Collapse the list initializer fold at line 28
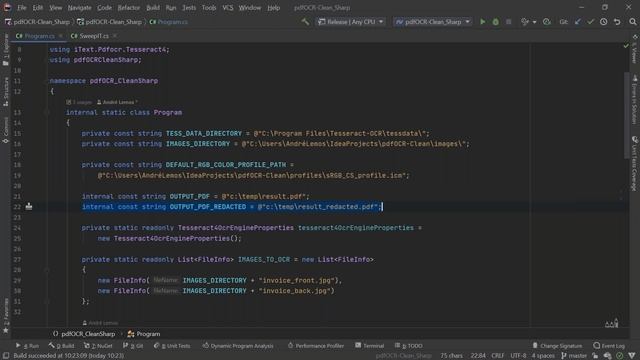Viewport: 640px width, 360px height. coord(47,270)
